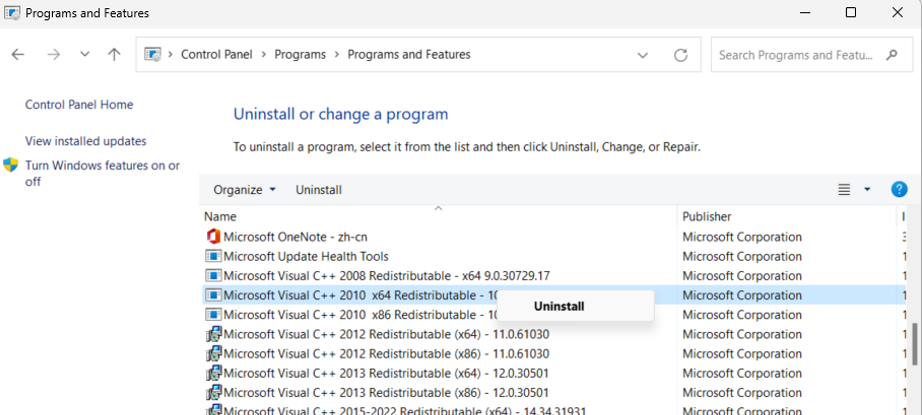Click the Visual C++ 2013 (x86) installer icon
Viewport: 922px width, 415px height.
pos(213,393)
